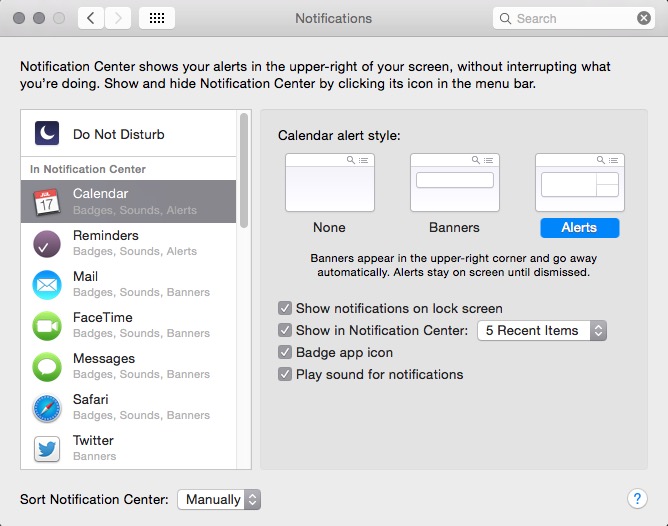Open Sort Notification Center Manually dropdown

[x=219, y=499]
